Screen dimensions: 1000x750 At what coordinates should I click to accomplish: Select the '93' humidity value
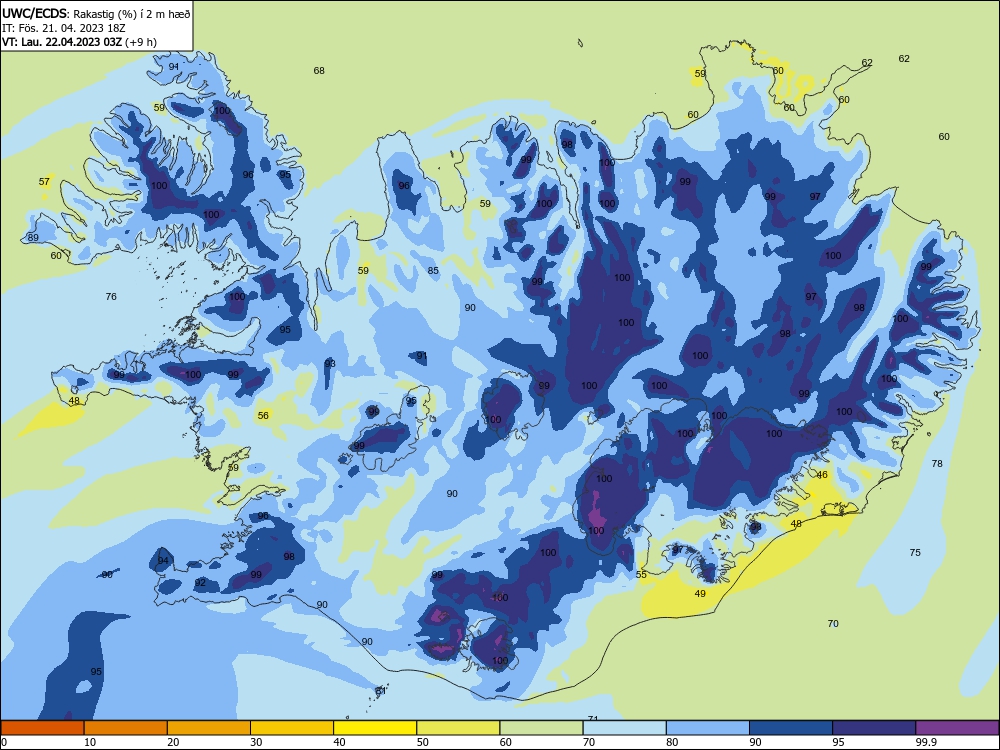tap(330, 364)
